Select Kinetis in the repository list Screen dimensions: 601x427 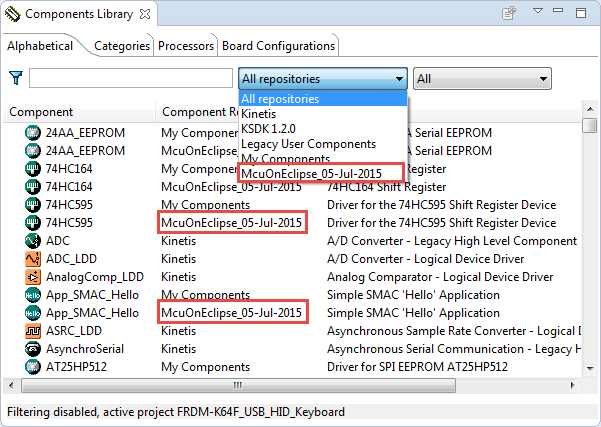point(259,114)
